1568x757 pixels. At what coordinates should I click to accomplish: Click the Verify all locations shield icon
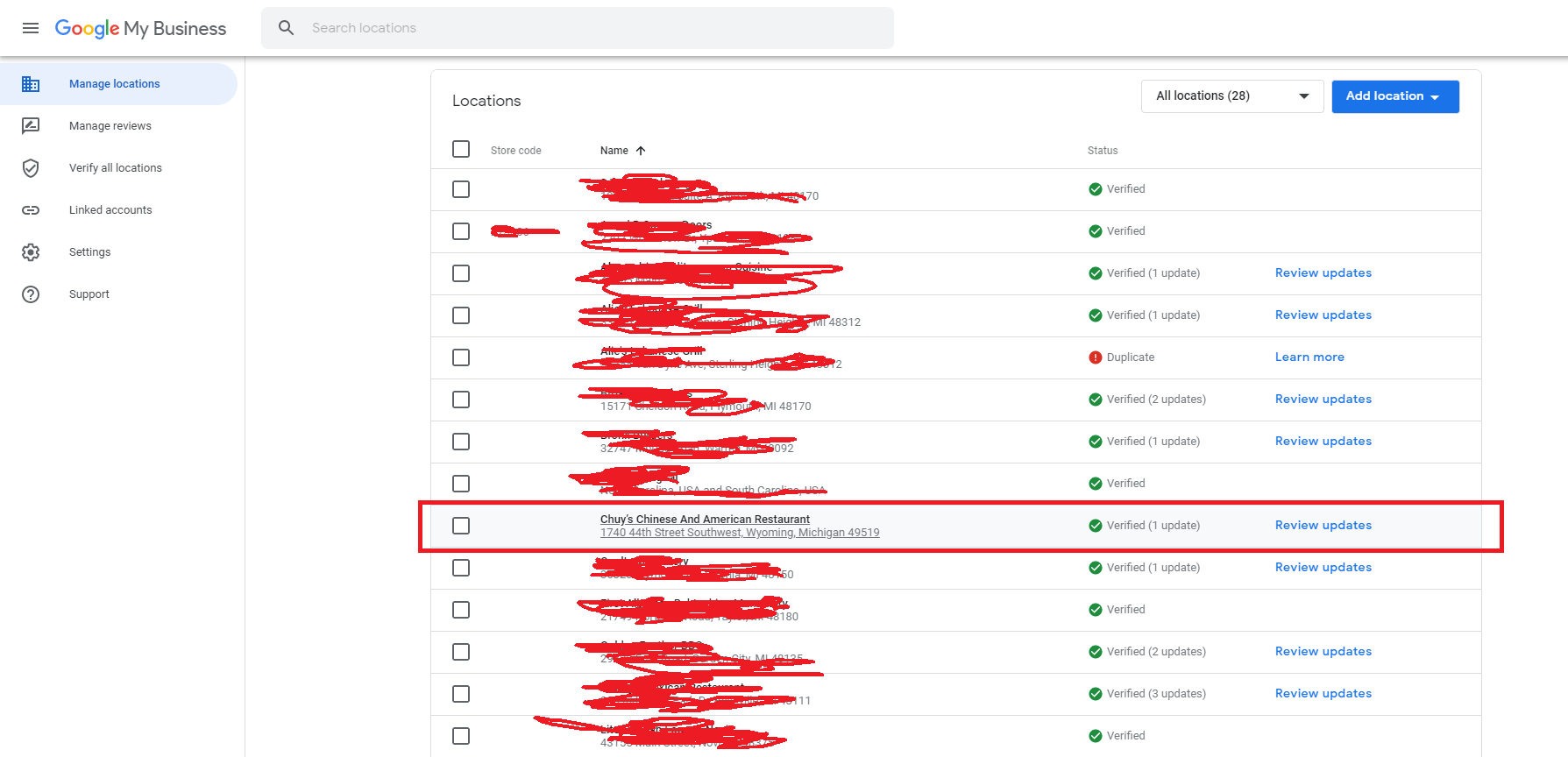tap(31, 168)
